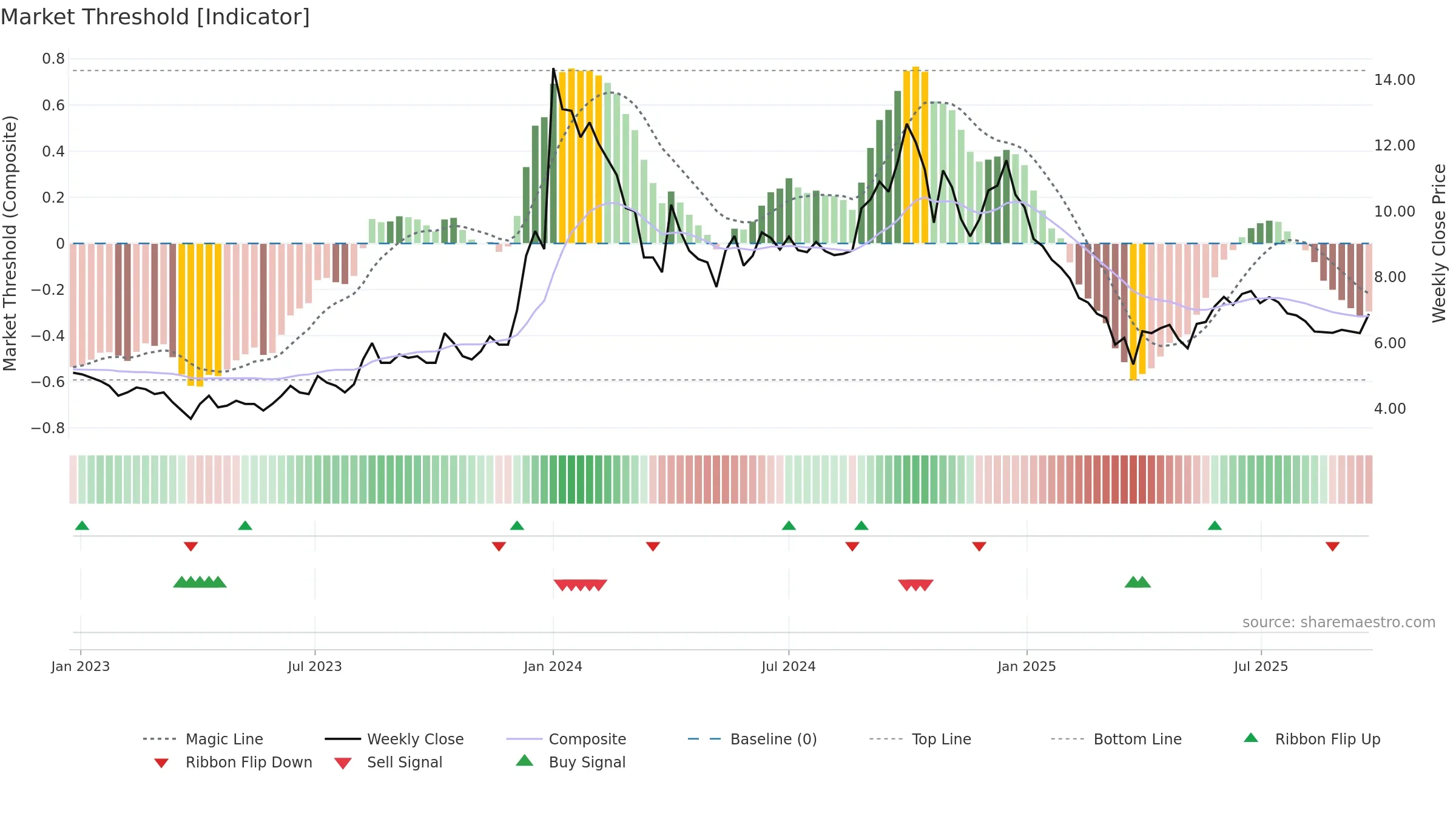Click the first Ribbon Flip Up marker at Jan 2023

tap(82, 525)
